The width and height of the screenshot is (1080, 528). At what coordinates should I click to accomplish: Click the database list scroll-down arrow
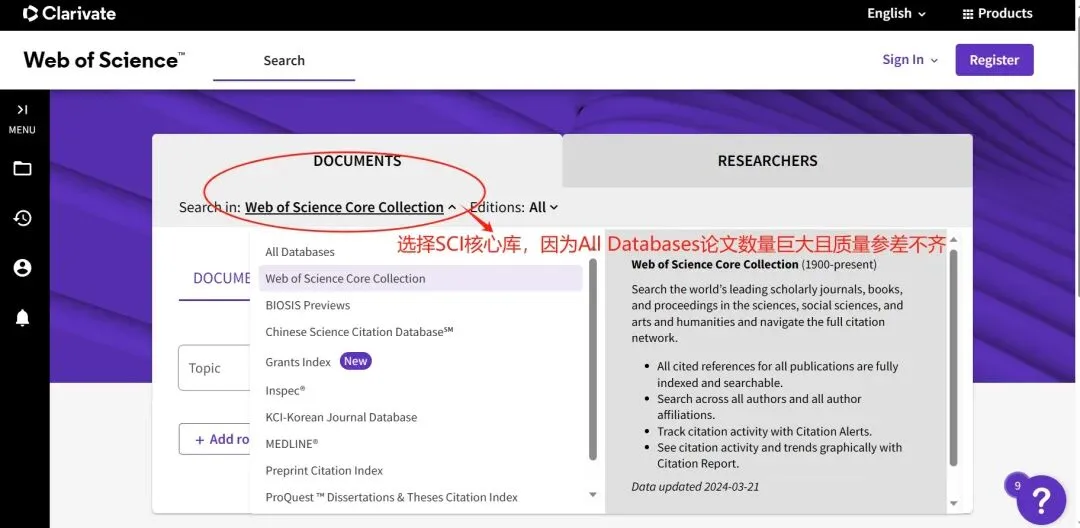592,495
